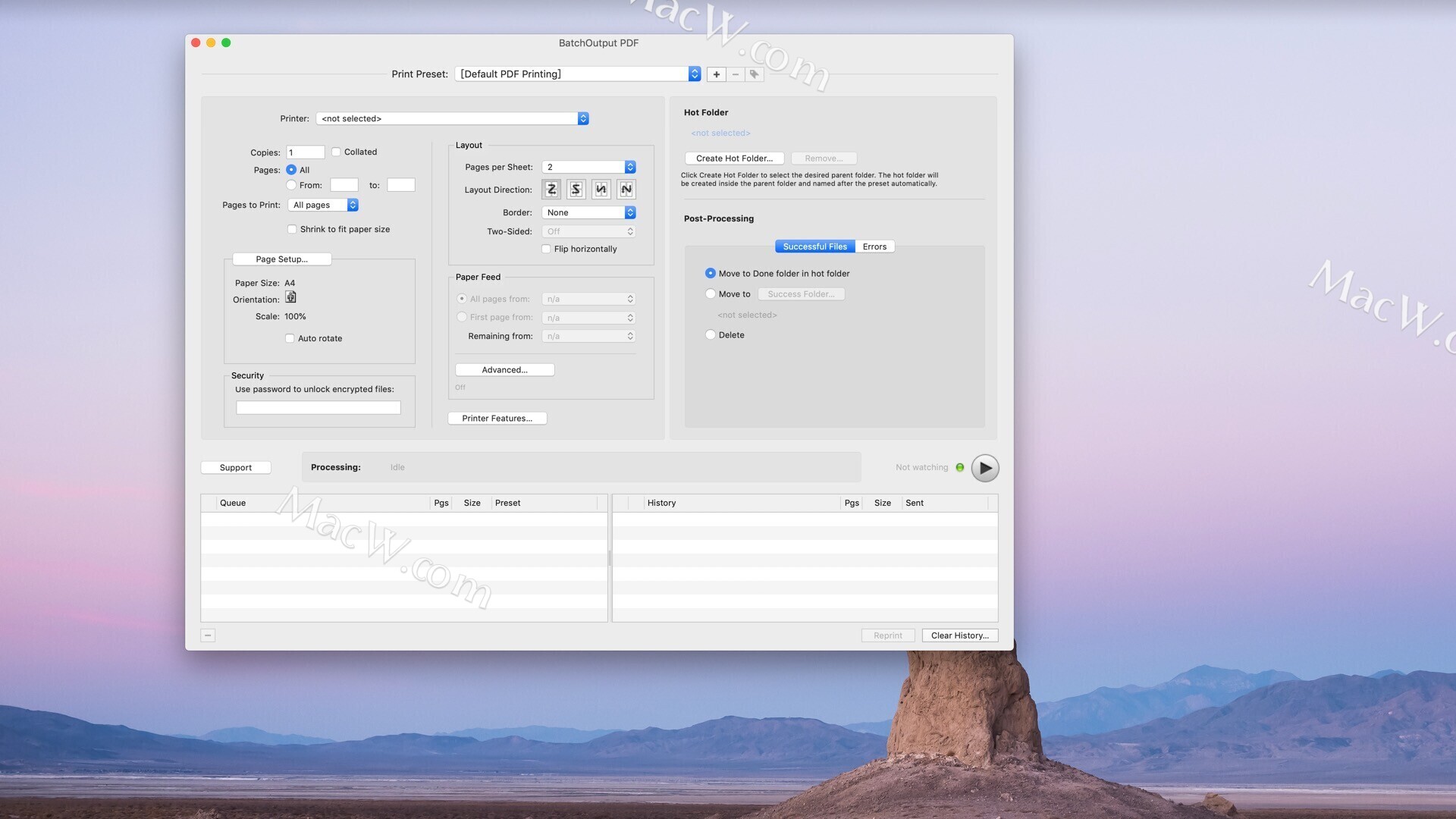This screenshot has width=1456, height=819.
Task: Click the History column header
Action: [x=742, y=503]
